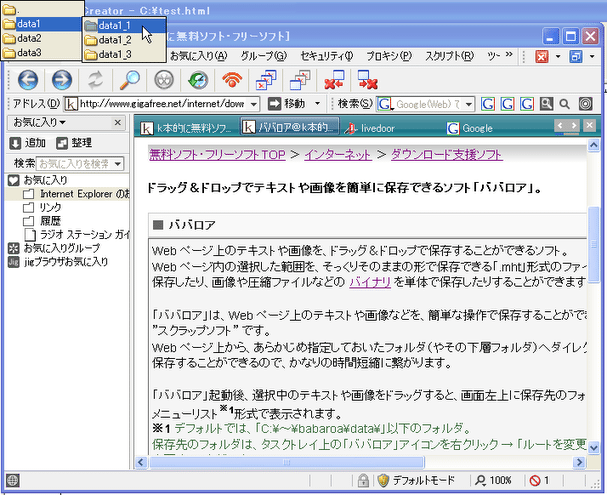Select the バパロア@k本的 tab
This screenshot has height=495, width=607.
[x=290, y=127]
